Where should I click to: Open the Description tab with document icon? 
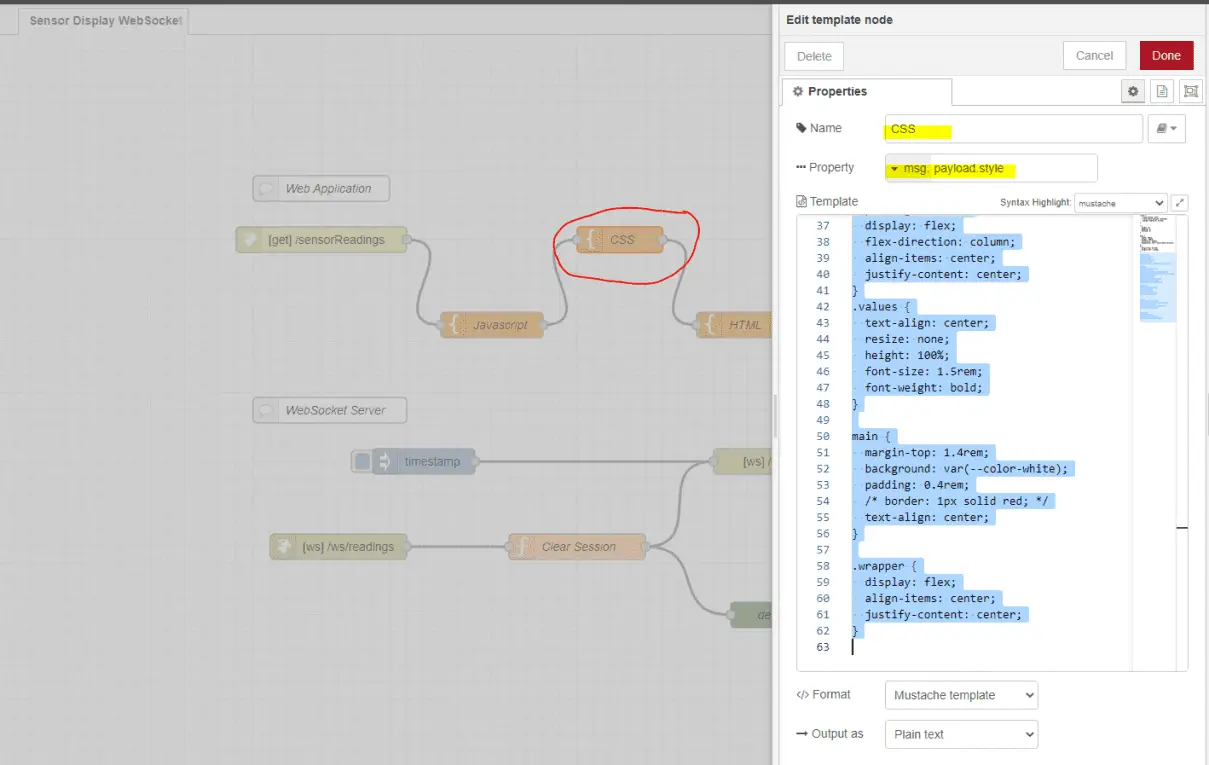[x=1161, y=91]
